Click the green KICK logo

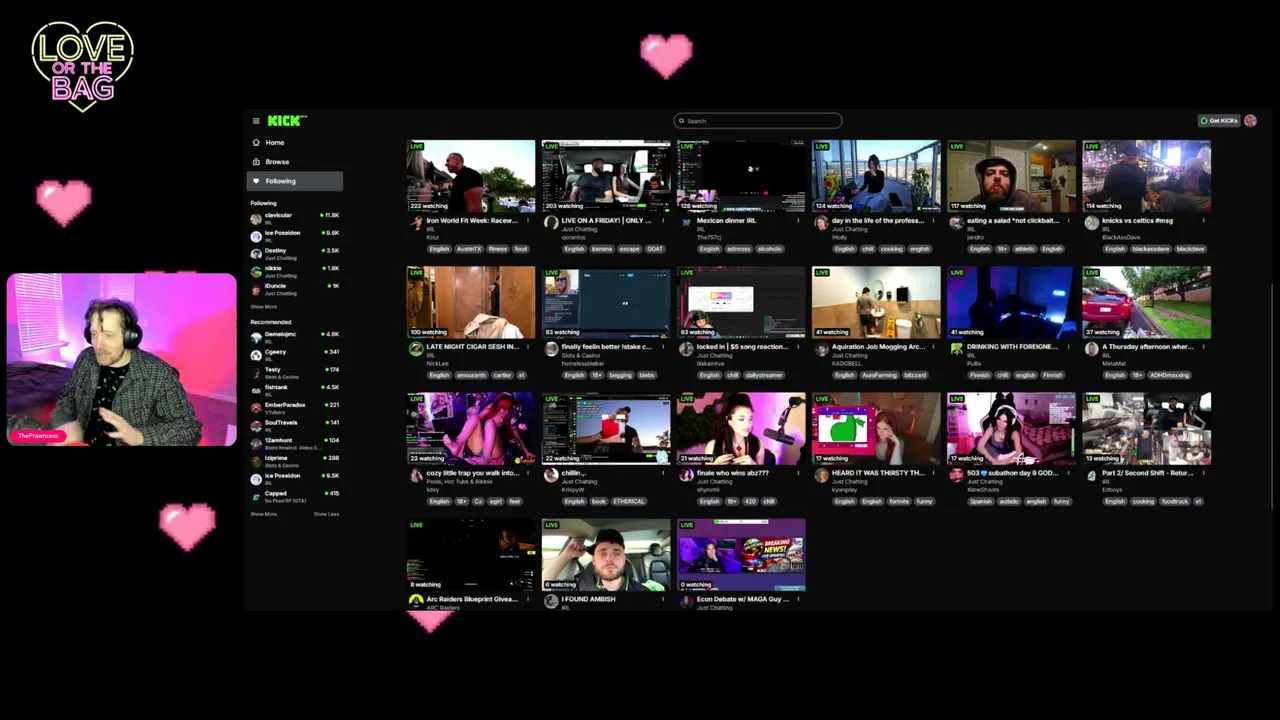(x=286, y=120)
